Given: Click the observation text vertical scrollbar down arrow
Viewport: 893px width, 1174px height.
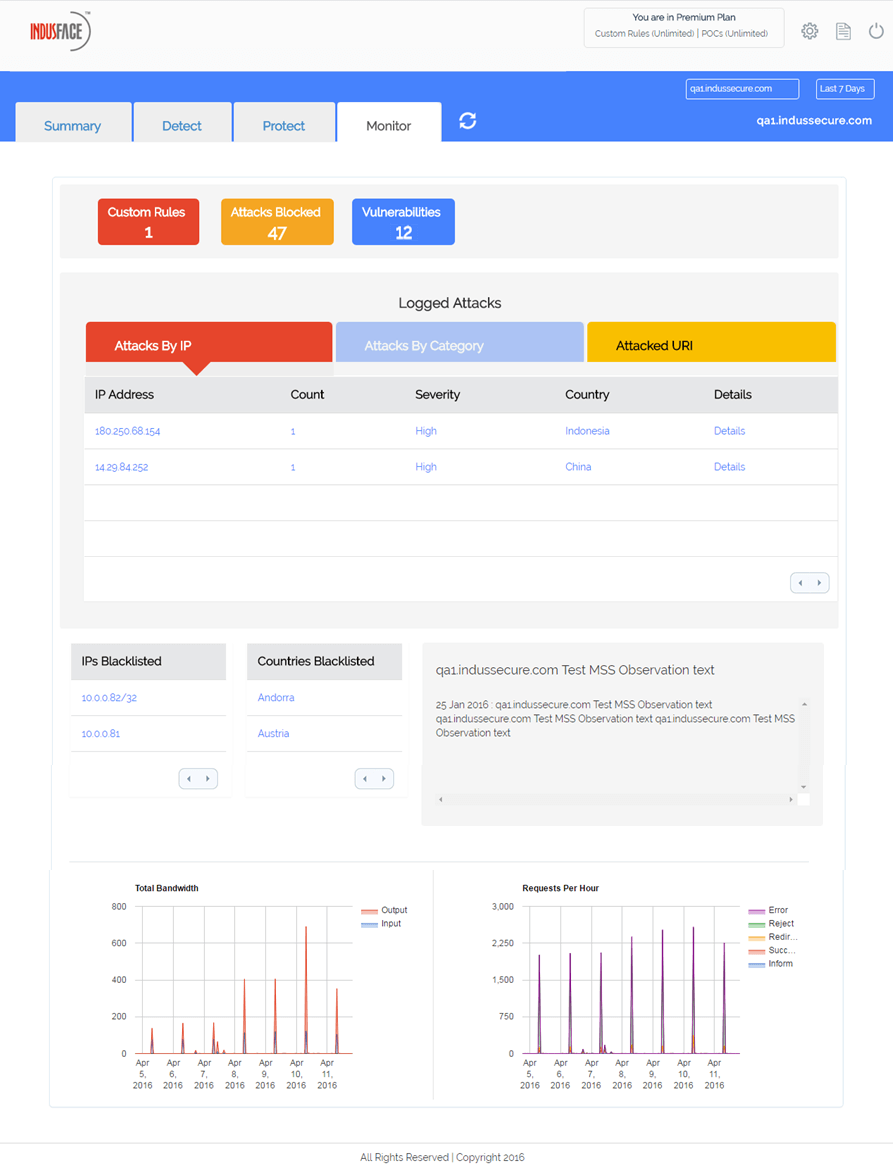Looking at the screenshot, I should [804, 787].
